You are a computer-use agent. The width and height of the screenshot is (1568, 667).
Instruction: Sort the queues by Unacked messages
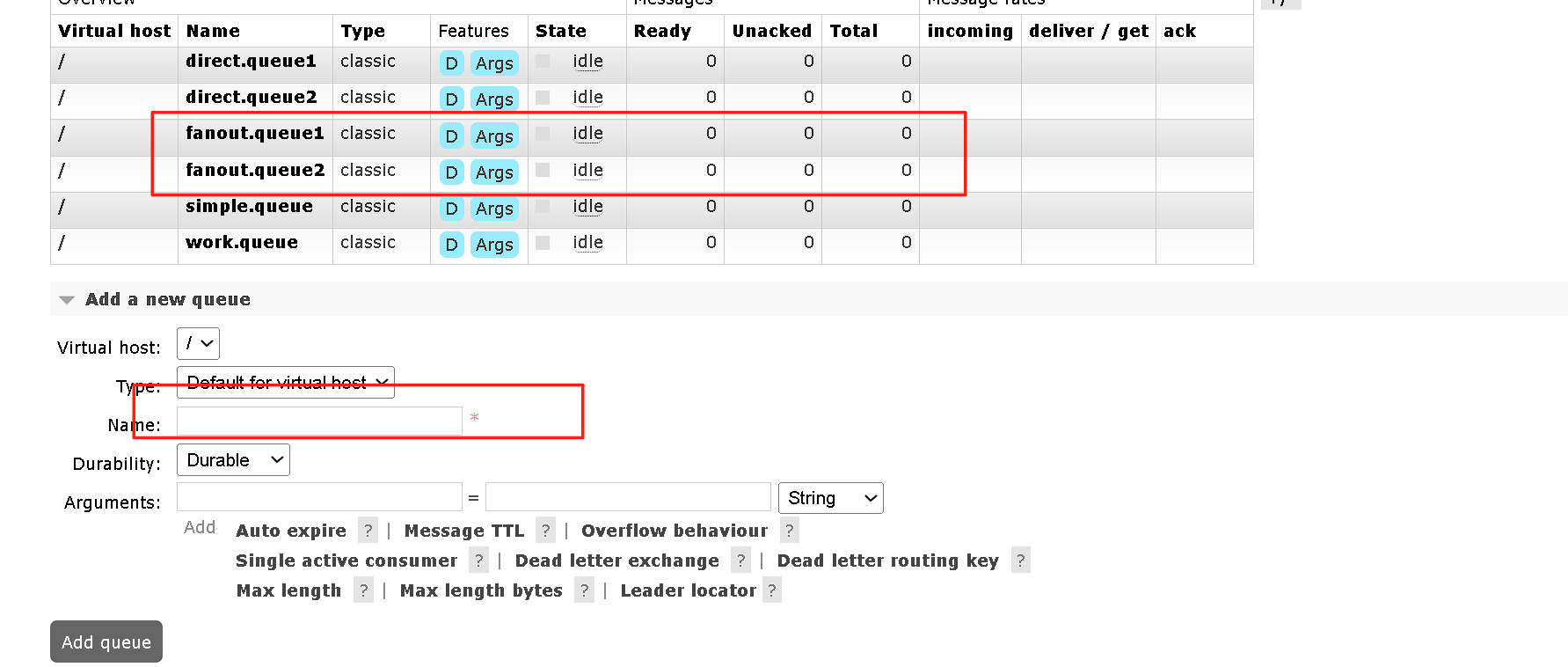pos(771,31)
